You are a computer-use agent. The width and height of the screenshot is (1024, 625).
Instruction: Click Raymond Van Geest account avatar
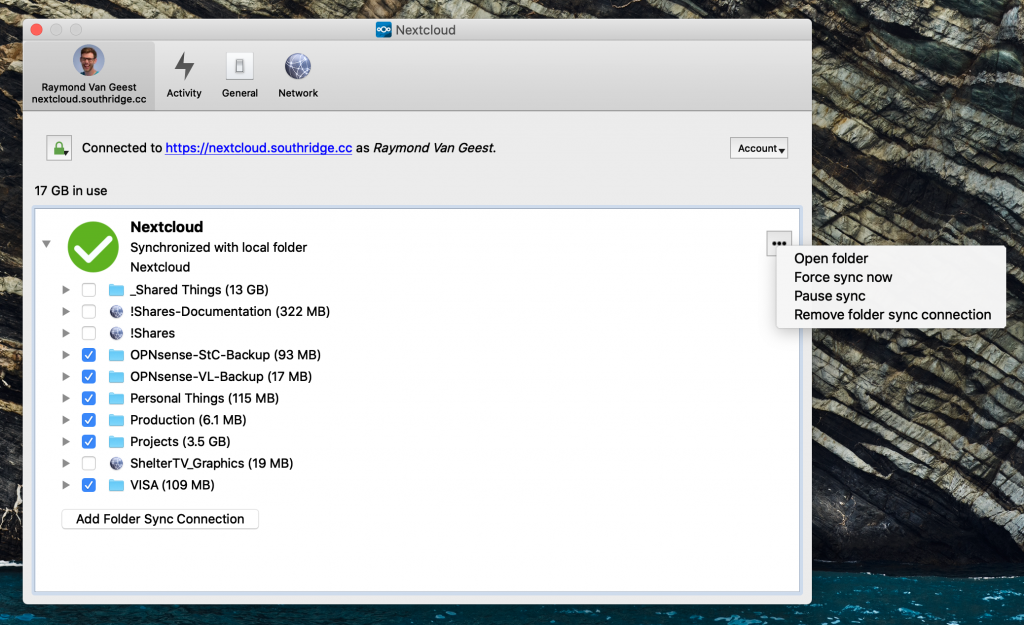pyautogui.click(x=89, y=62)
